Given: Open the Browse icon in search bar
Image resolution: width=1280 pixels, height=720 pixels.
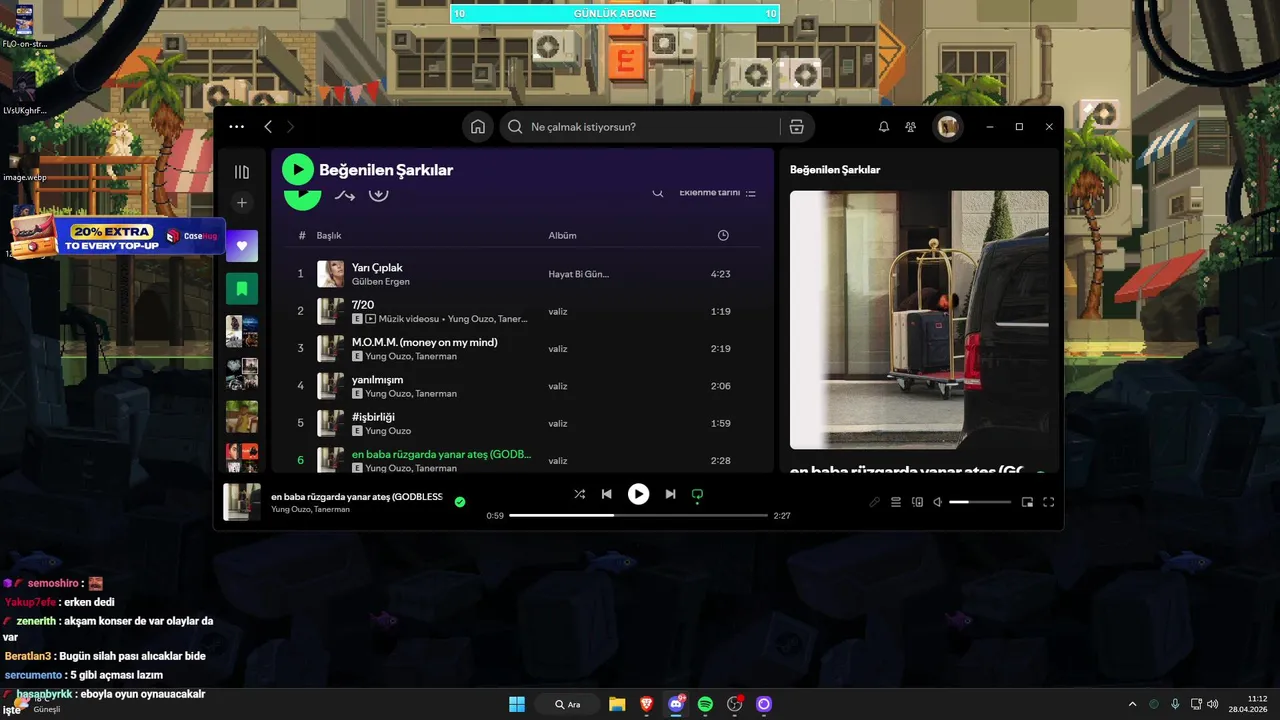Looking at the screenshot, I should coord(796,127).
